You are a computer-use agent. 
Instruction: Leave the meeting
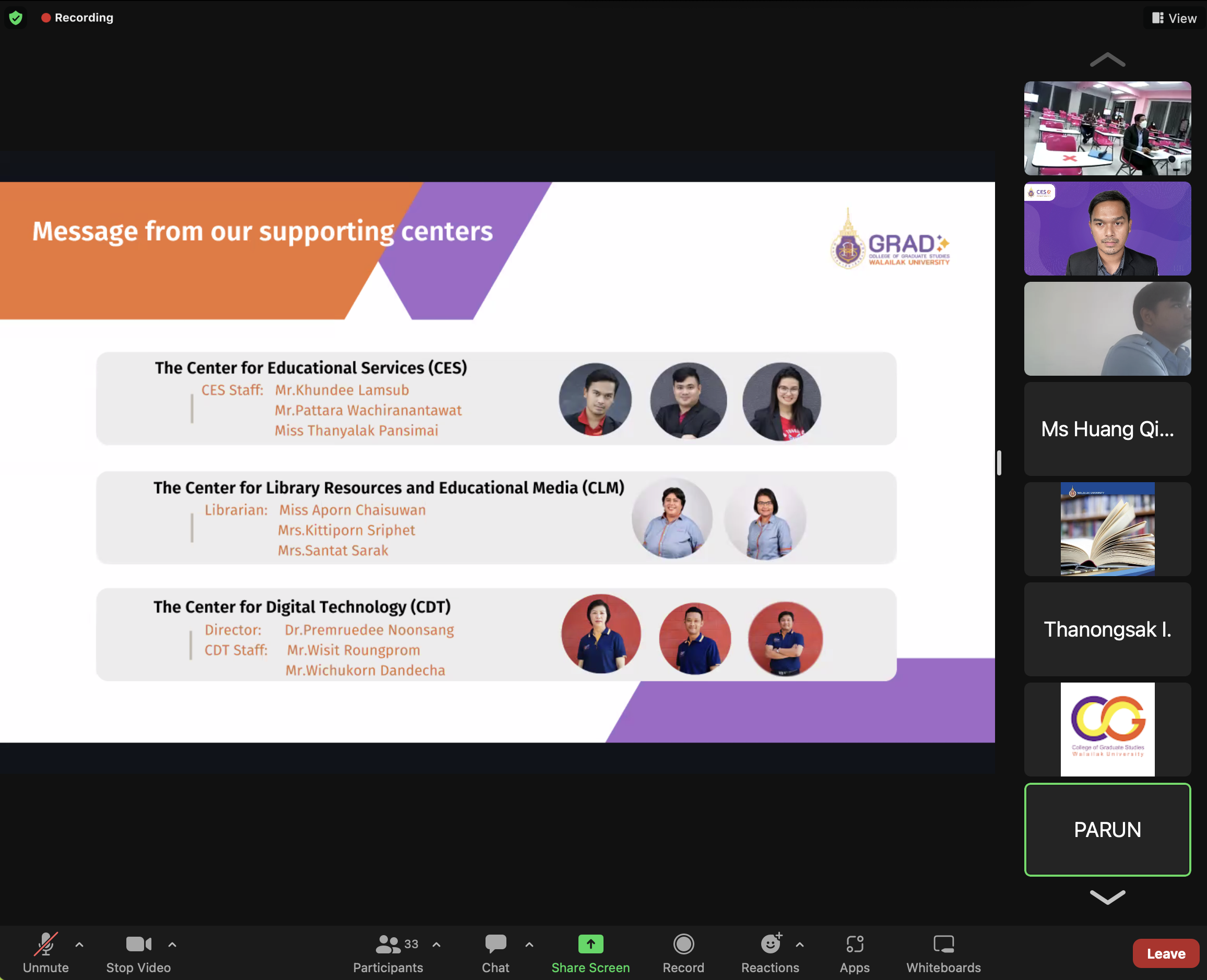pyautogui.click(x=1165, y=953)
